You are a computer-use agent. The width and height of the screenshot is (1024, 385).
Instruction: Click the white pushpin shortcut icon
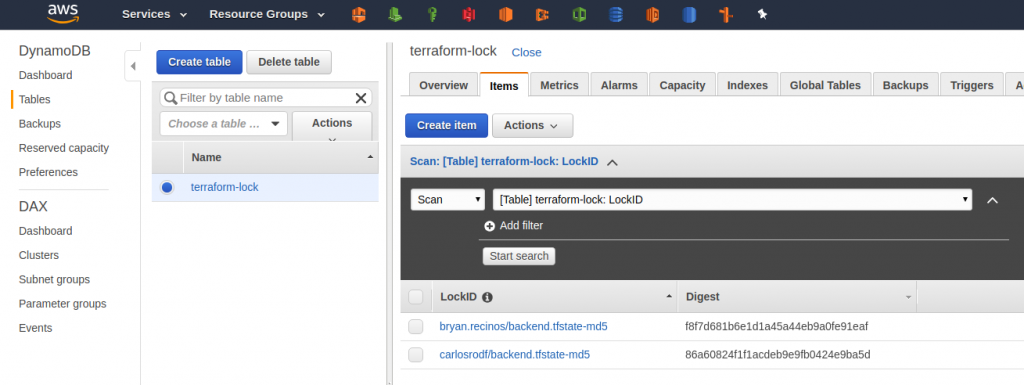pyautogui.click(x=762, y=14)
